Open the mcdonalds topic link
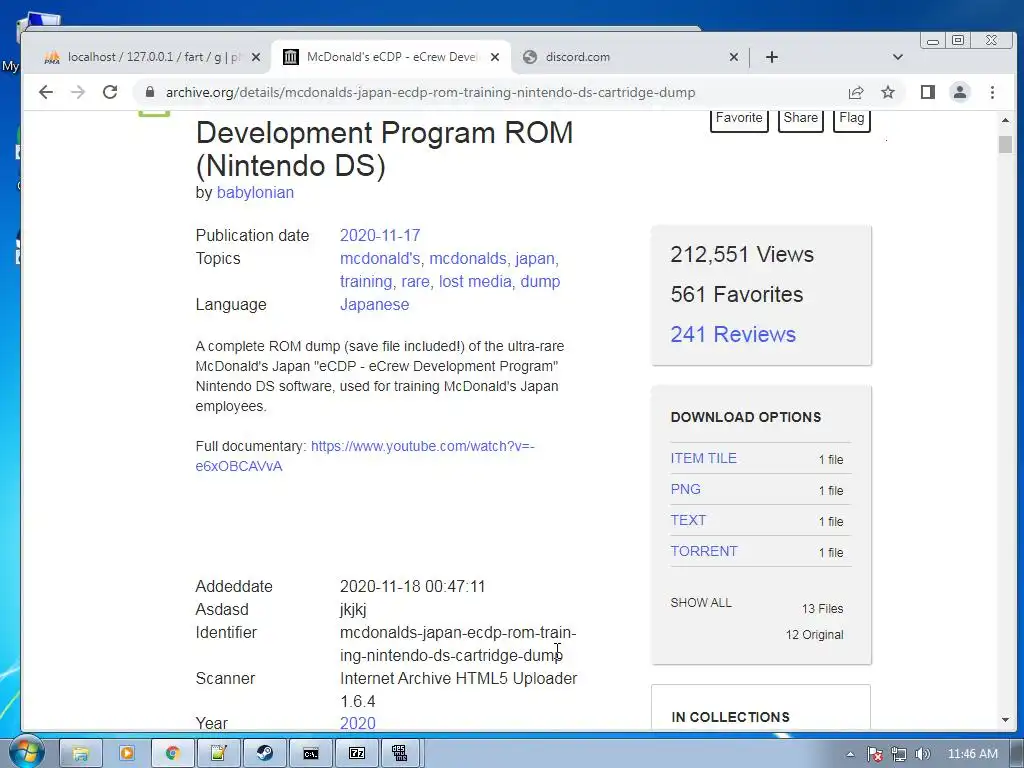This screenshot has height=768, width=1024. coord(468,259)
